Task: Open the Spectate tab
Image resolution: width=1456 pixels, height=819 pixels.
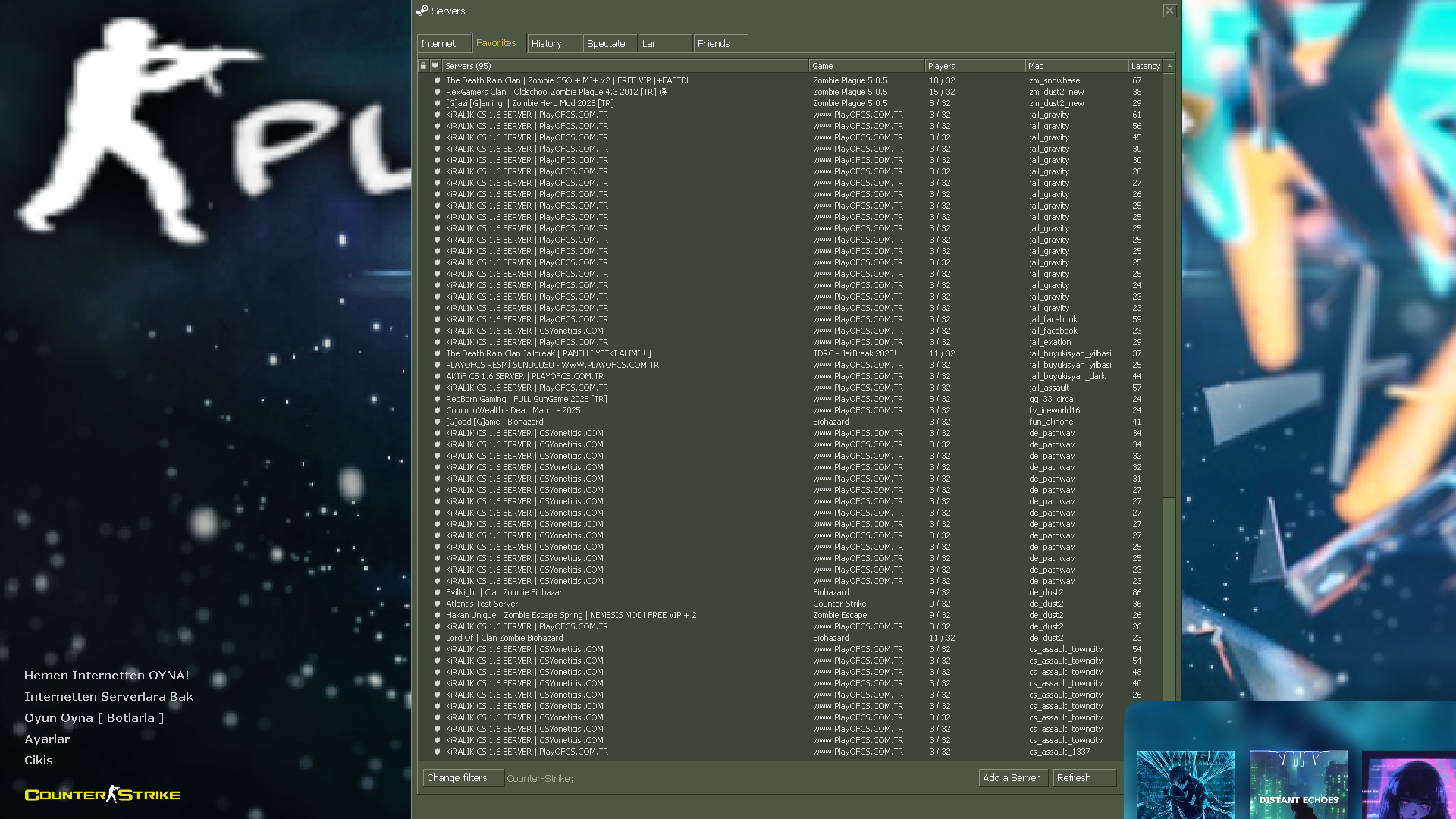Action: pos(610,44)
